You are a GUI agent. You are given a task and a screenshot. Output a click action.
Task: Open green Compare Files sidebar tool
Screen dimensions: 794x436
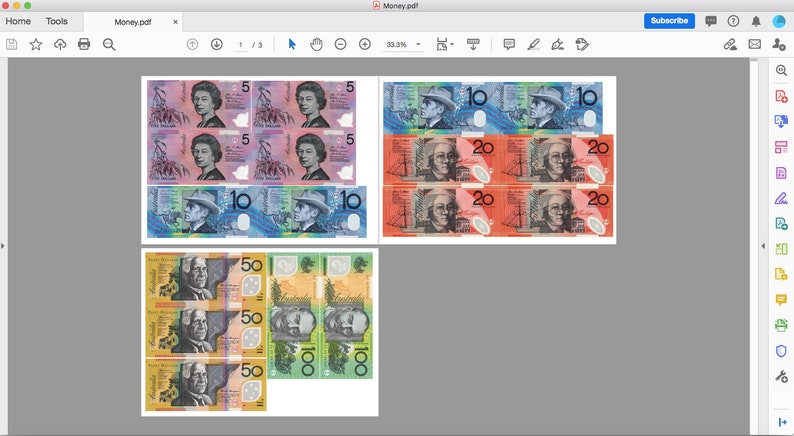pyautogui.click(x=781, y=249)
